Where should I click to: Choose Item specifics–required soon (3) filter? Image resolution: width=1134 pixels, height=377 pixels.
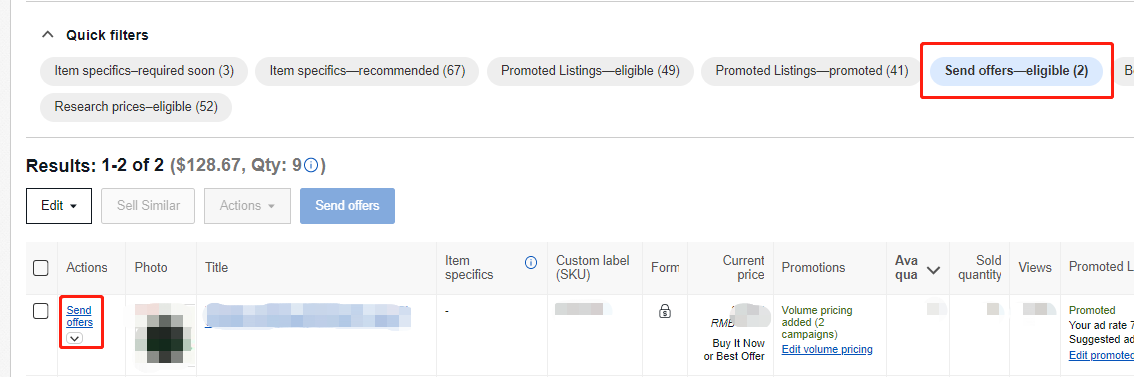click(x=144, y=71)
